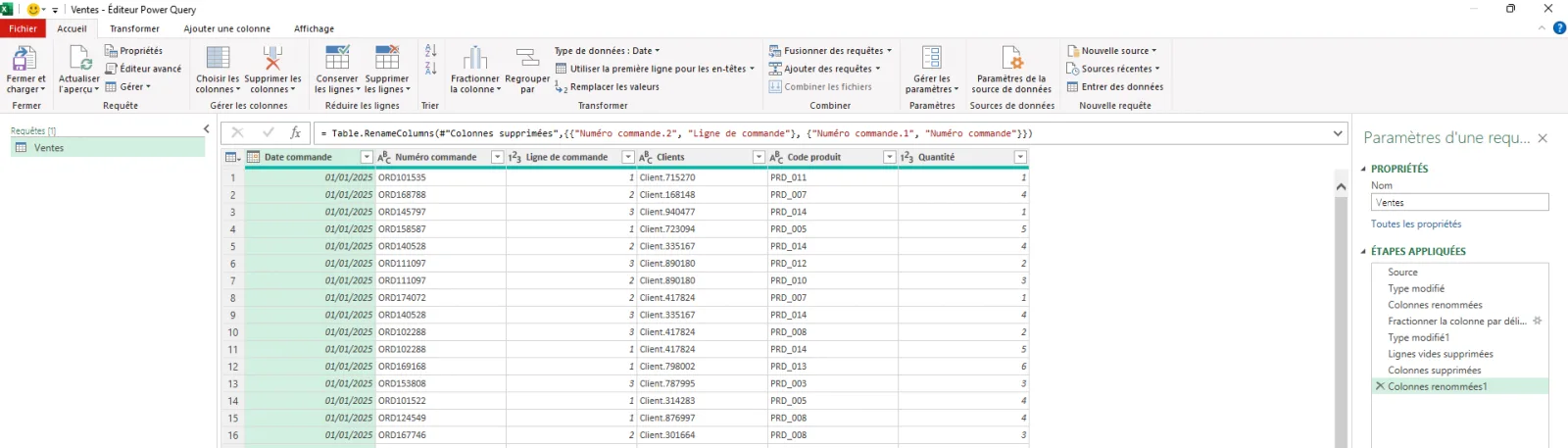The height and width of the screenshot is (448, 1568).
Task: Open Quantité column filter dropdown
Action: pos(1020,157)
